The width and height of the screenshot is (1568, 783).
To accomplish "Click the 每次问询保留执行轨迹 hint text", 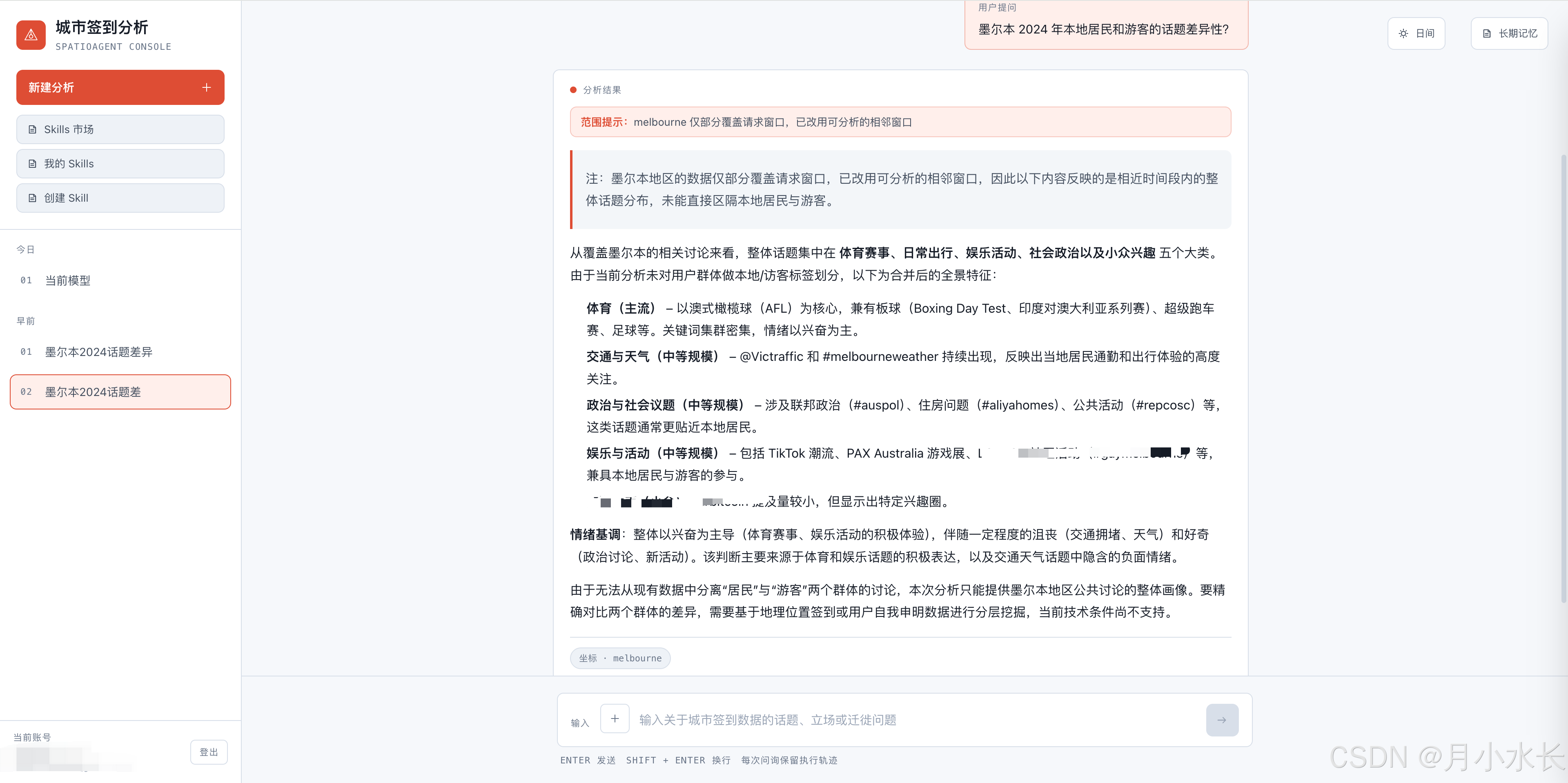I will coord(789,760).
